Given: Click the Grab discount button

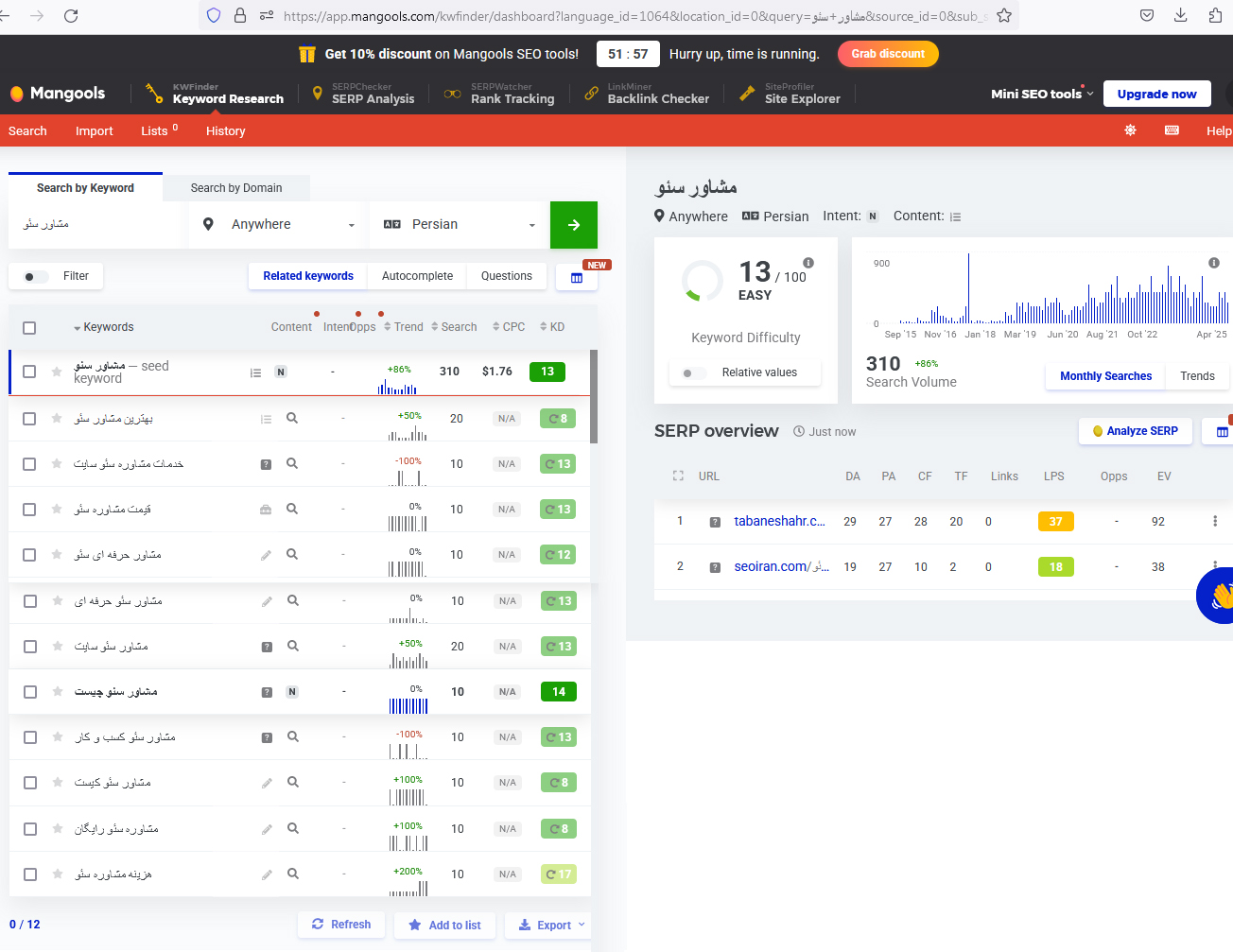Looking at the screenshot, I should [888, 54].
